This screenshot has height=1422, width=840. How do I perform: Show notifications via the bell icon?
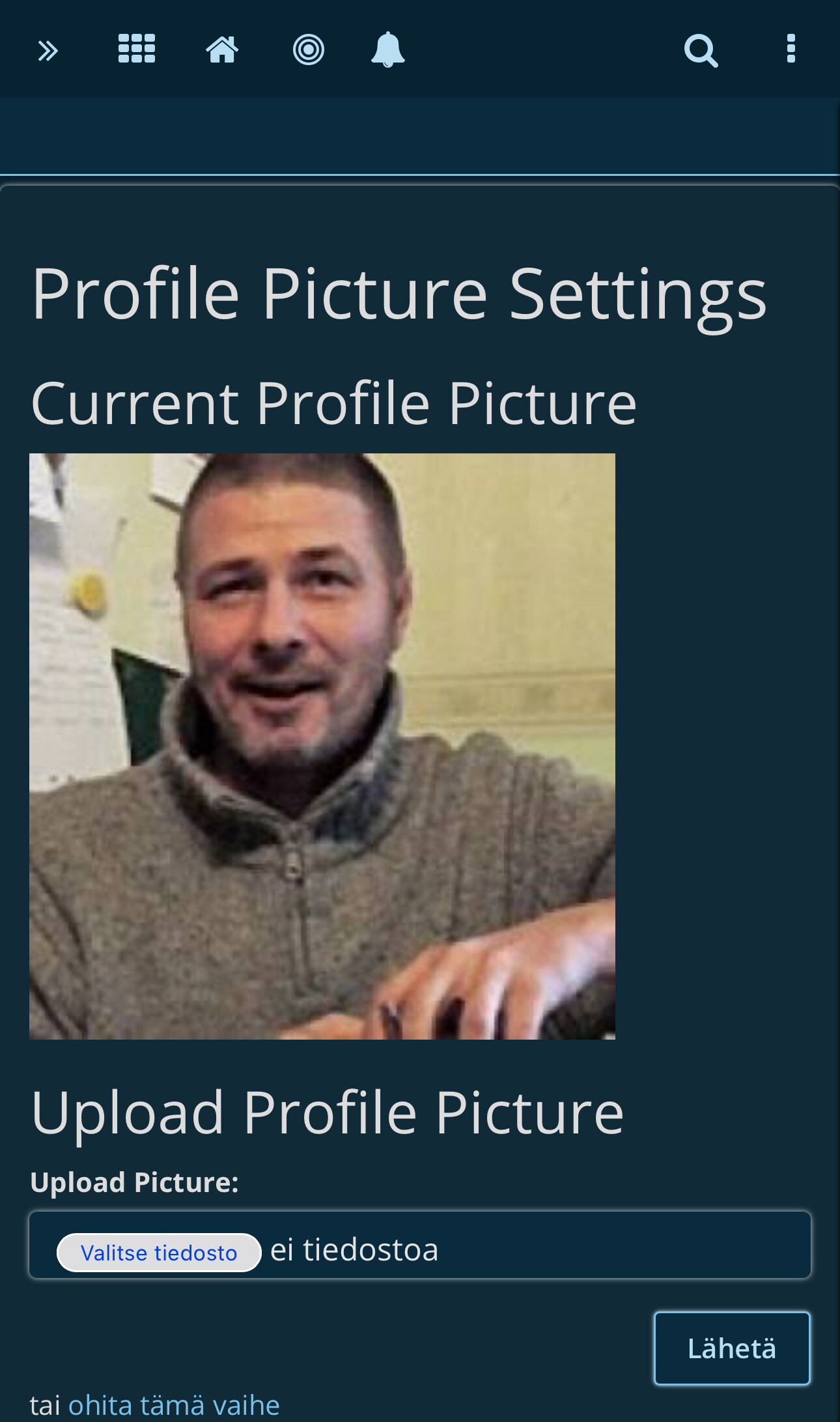coord(388,50)
